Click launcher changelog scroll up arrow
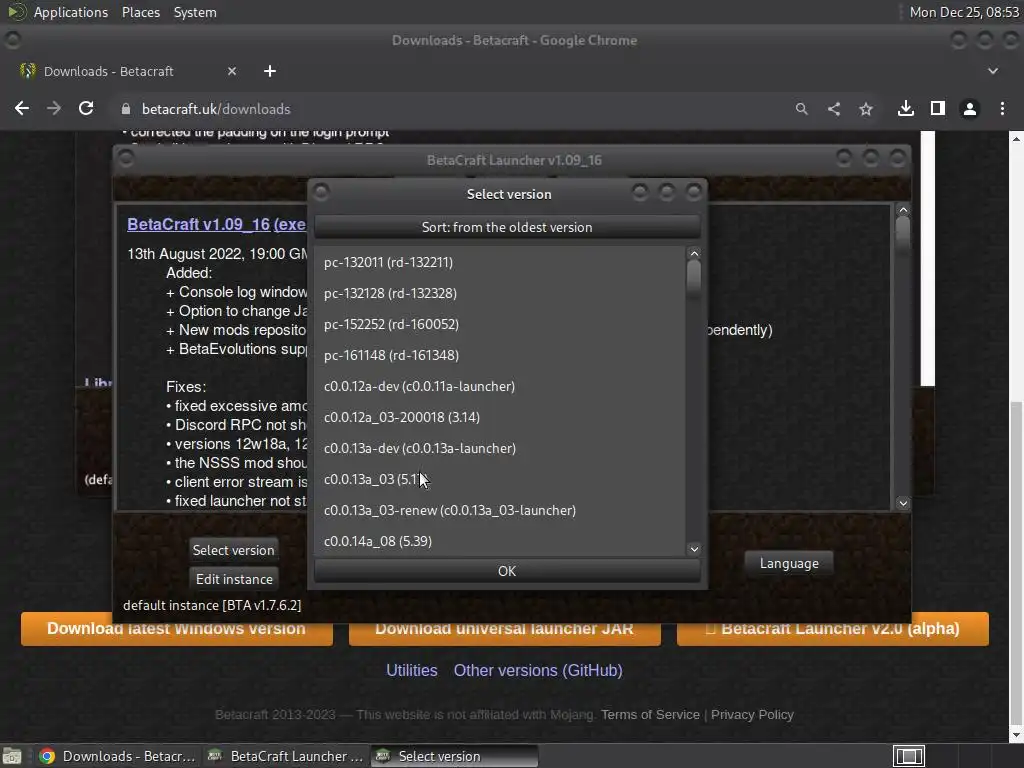Viewport: 1024px width, 768px height. pos(903,210)
